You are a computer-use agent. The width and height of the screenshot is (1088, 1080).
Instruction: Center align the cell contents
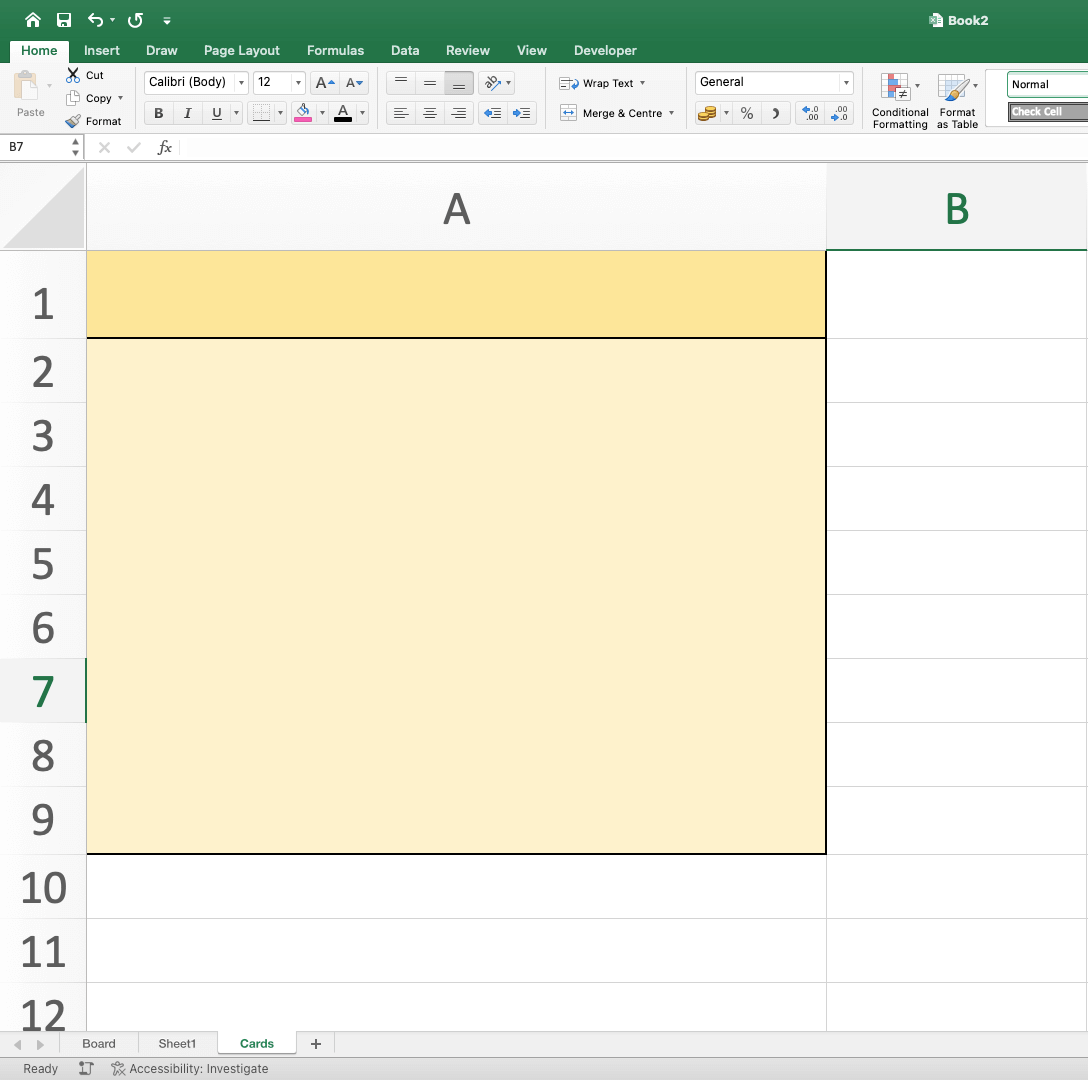point(429,113)
